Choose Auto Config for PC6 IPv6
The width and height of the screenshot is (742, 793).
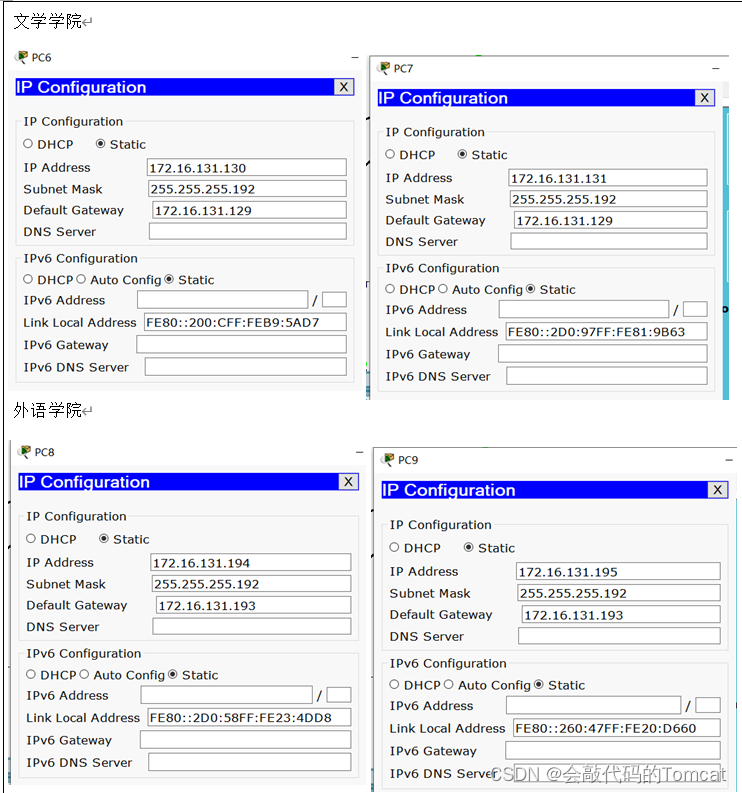81,279
